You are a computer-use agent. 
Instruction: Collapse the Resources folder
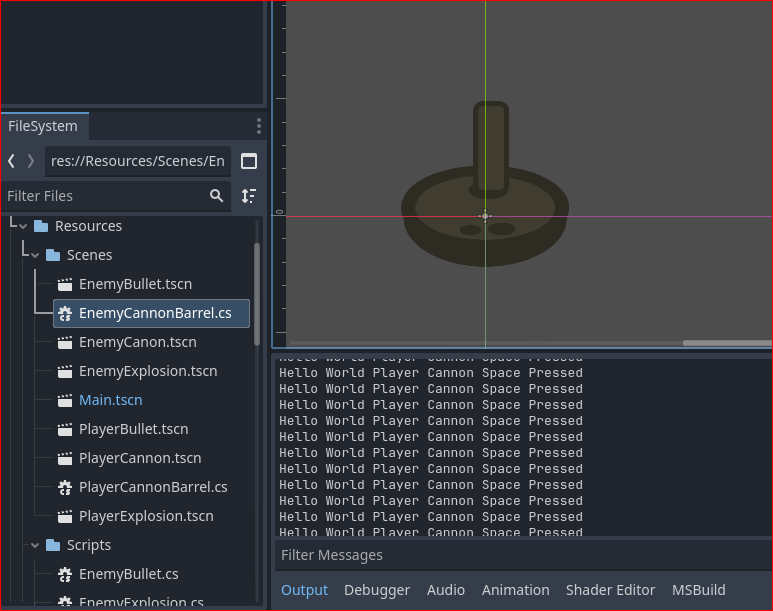point(23,226)
